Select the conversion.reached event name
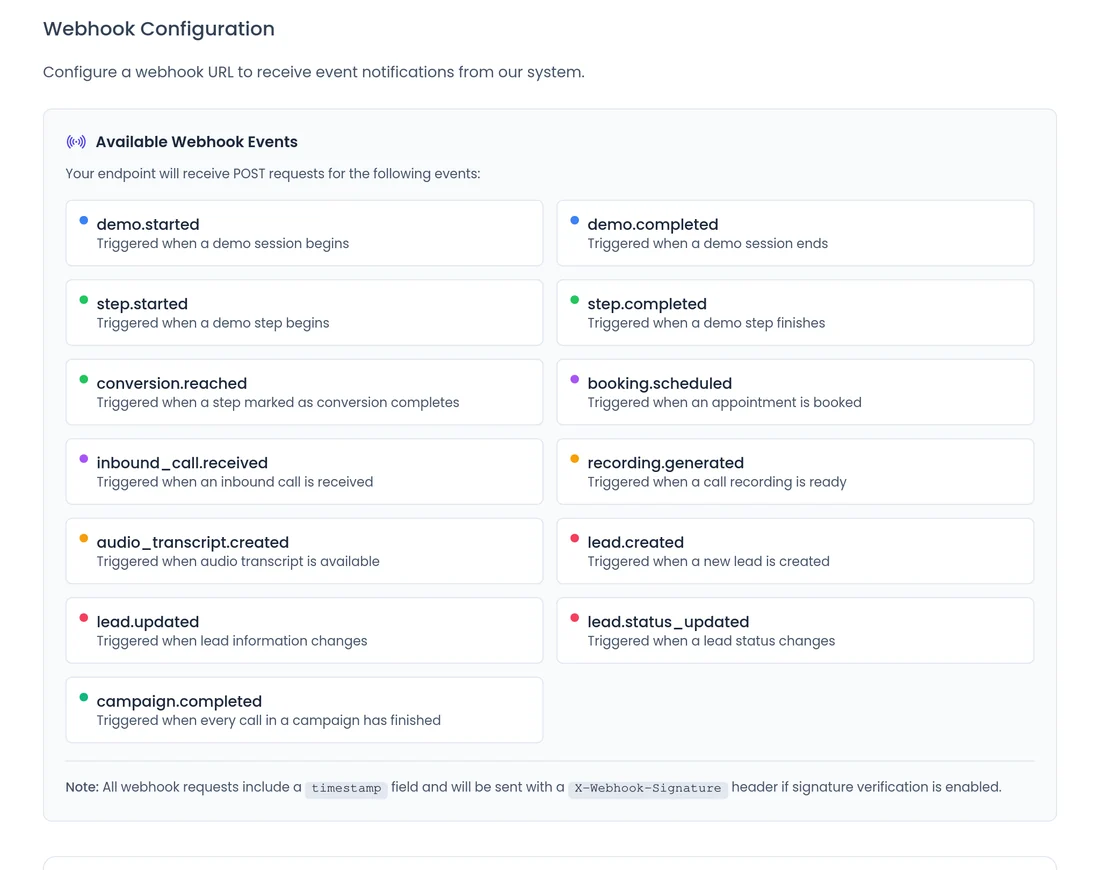The height and width of the screenshot is (870, 1100). point(171,383)
